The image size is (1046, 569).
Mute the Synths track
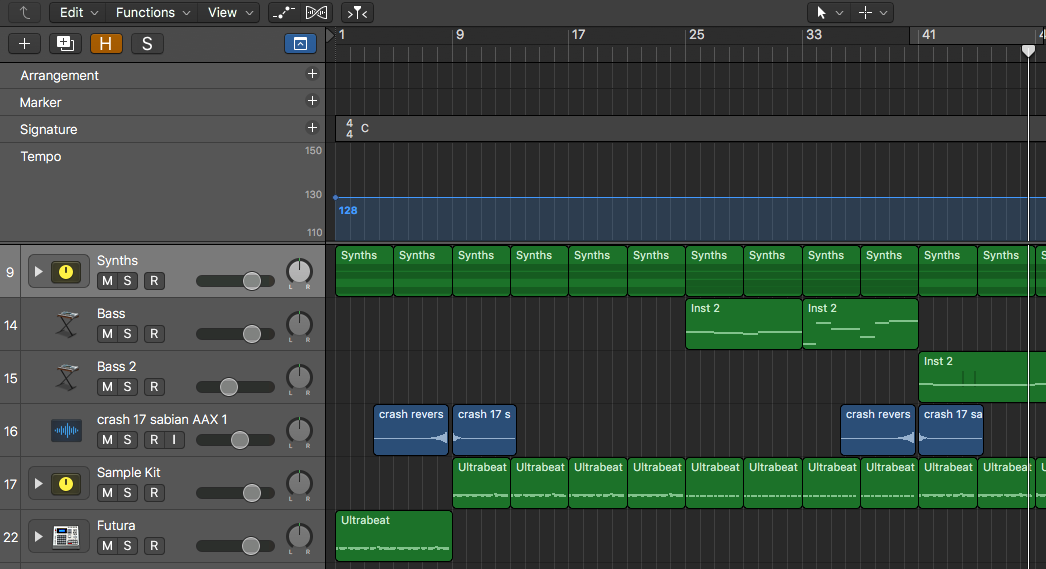point(107,281)
